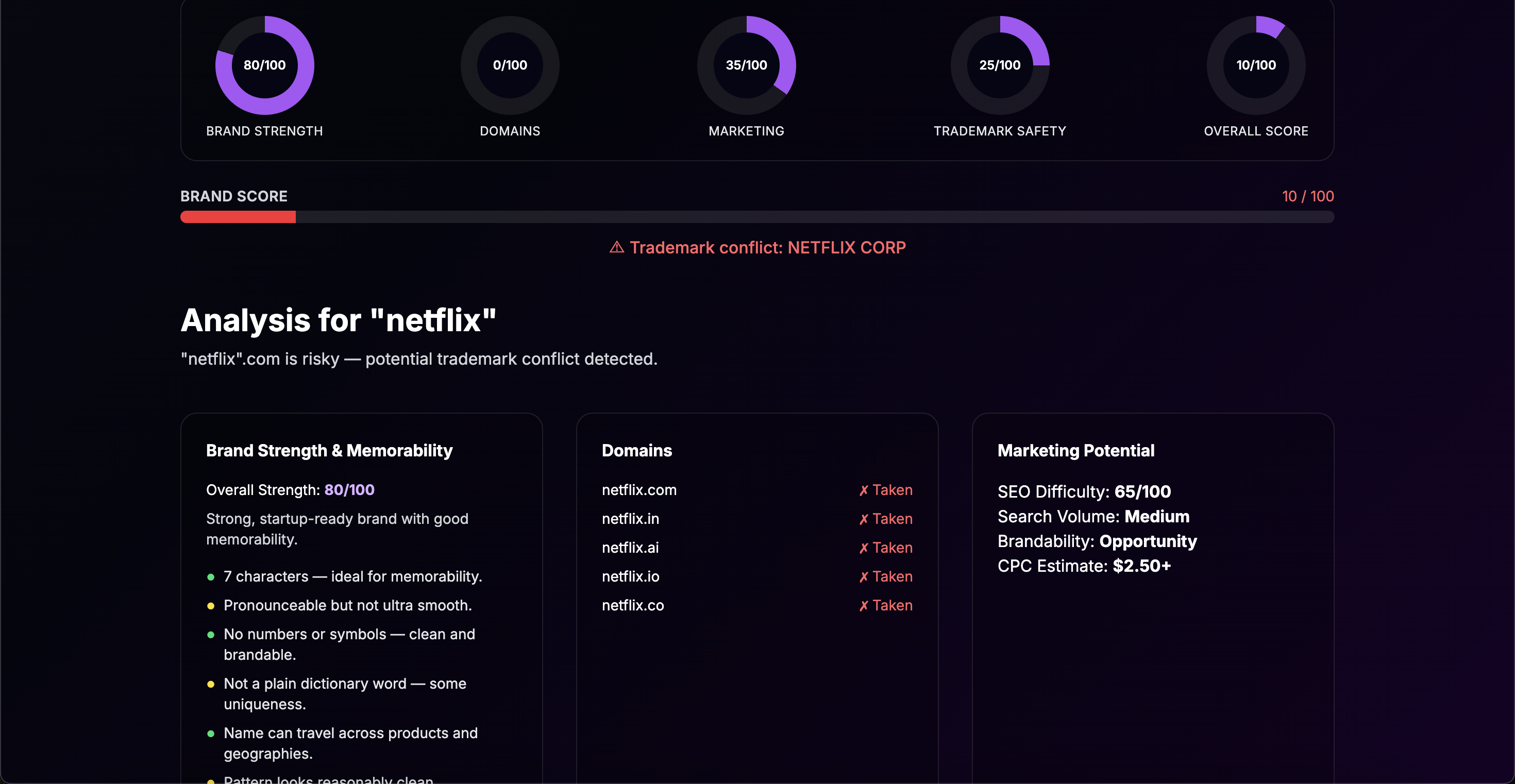Toggle the green bullet for 7 characters point
This screenshot has height=784, width=1515.
pyautogui.click(x=212, y=577)
